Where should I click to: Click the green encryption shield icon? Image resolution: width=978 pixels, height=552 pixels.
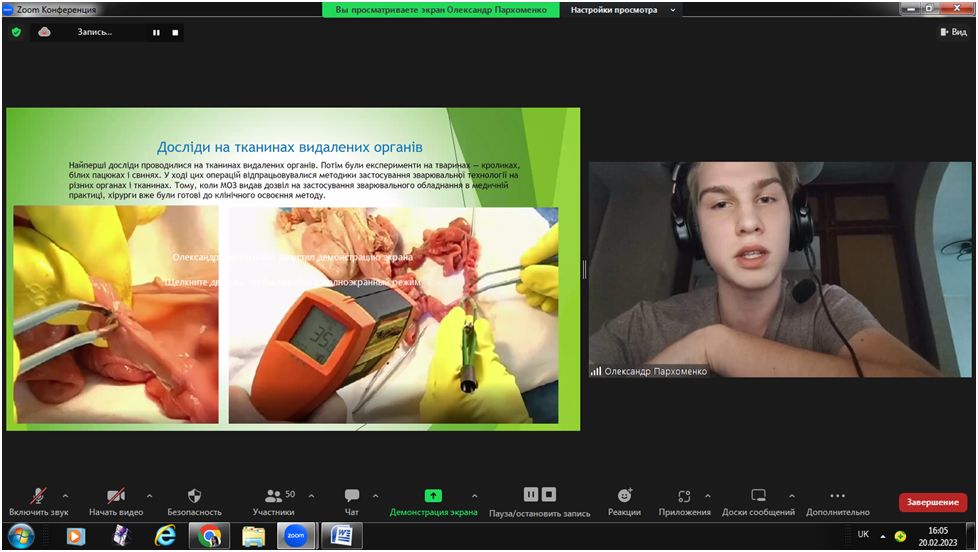coord(16,32)
